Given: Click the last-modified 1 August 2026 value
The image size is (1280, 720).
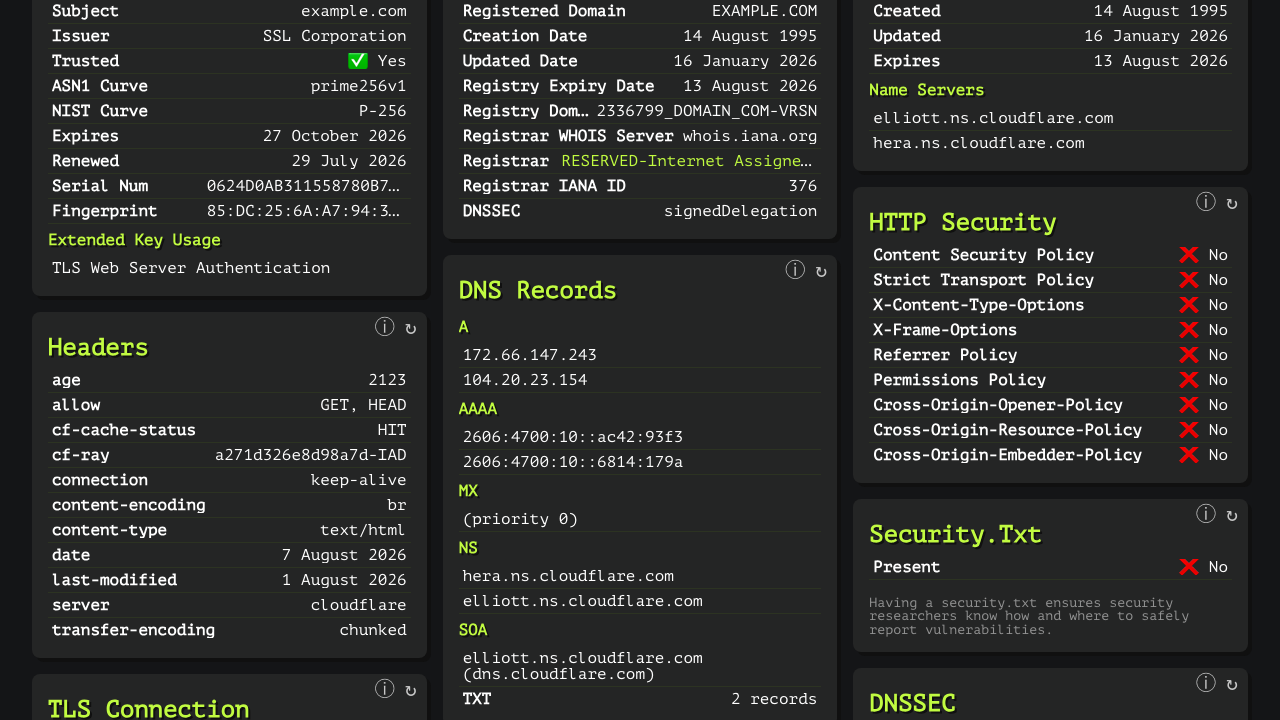Looking at the screenshot, I should tap(344, 580).
